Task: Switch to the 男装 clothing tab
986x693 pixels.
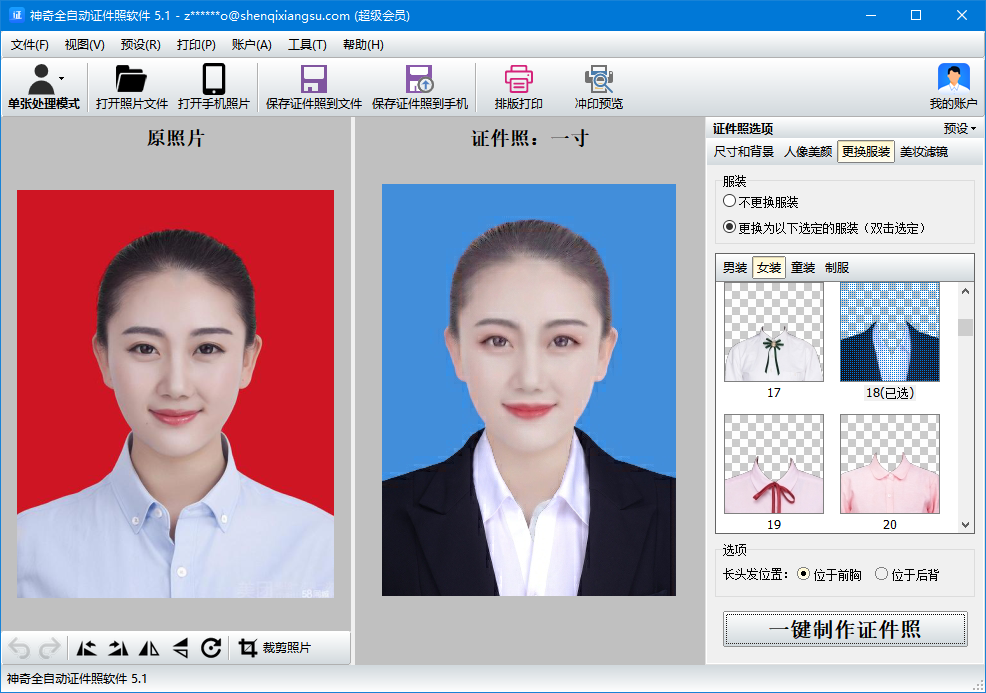Action: [735, 268]
